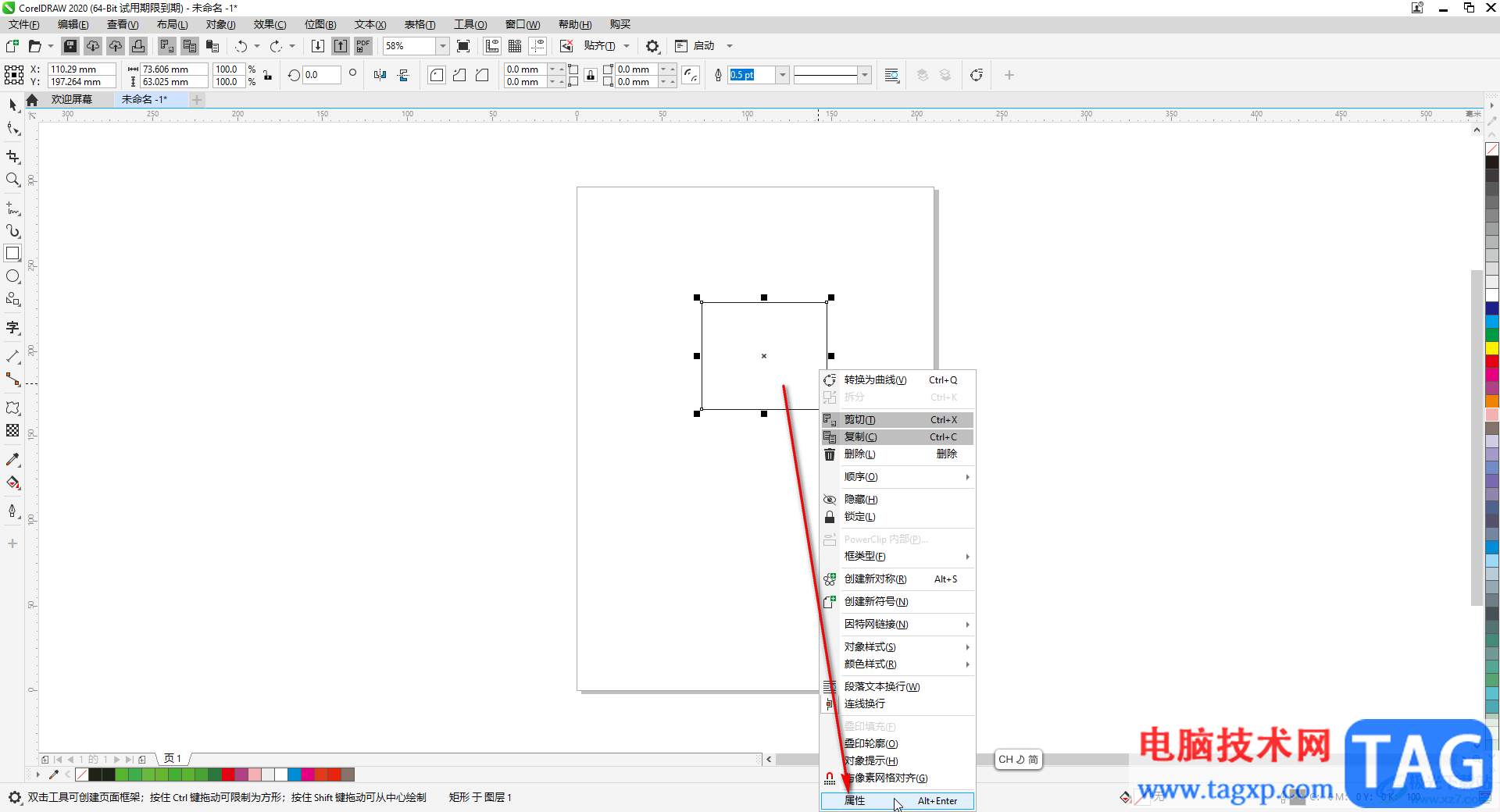Viewport: 1500px width, 812px height.
Task: Select the Interactive Fill tool
Action: (x=12, y=483)
